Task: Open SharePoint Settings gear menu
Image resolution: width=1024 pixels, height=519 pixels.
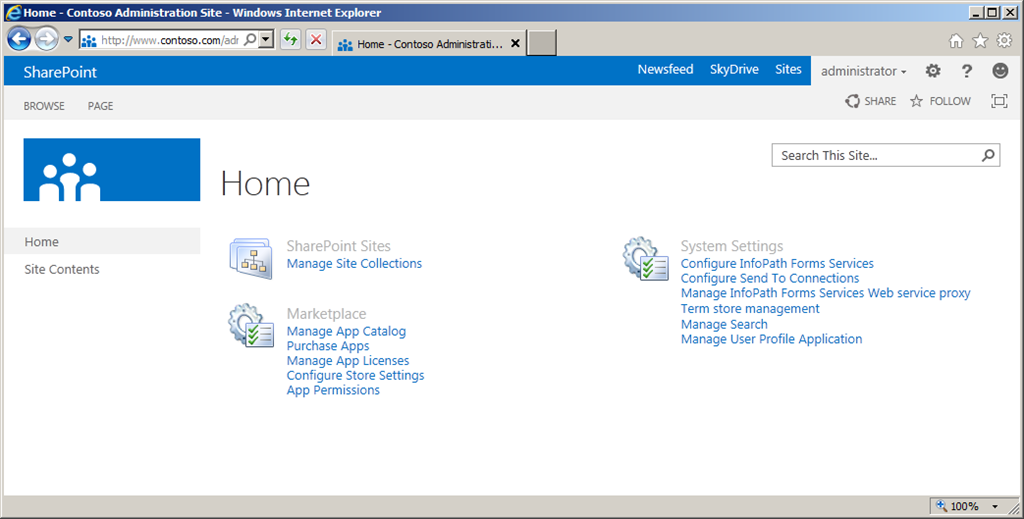Action: click(x=933, y=71)
